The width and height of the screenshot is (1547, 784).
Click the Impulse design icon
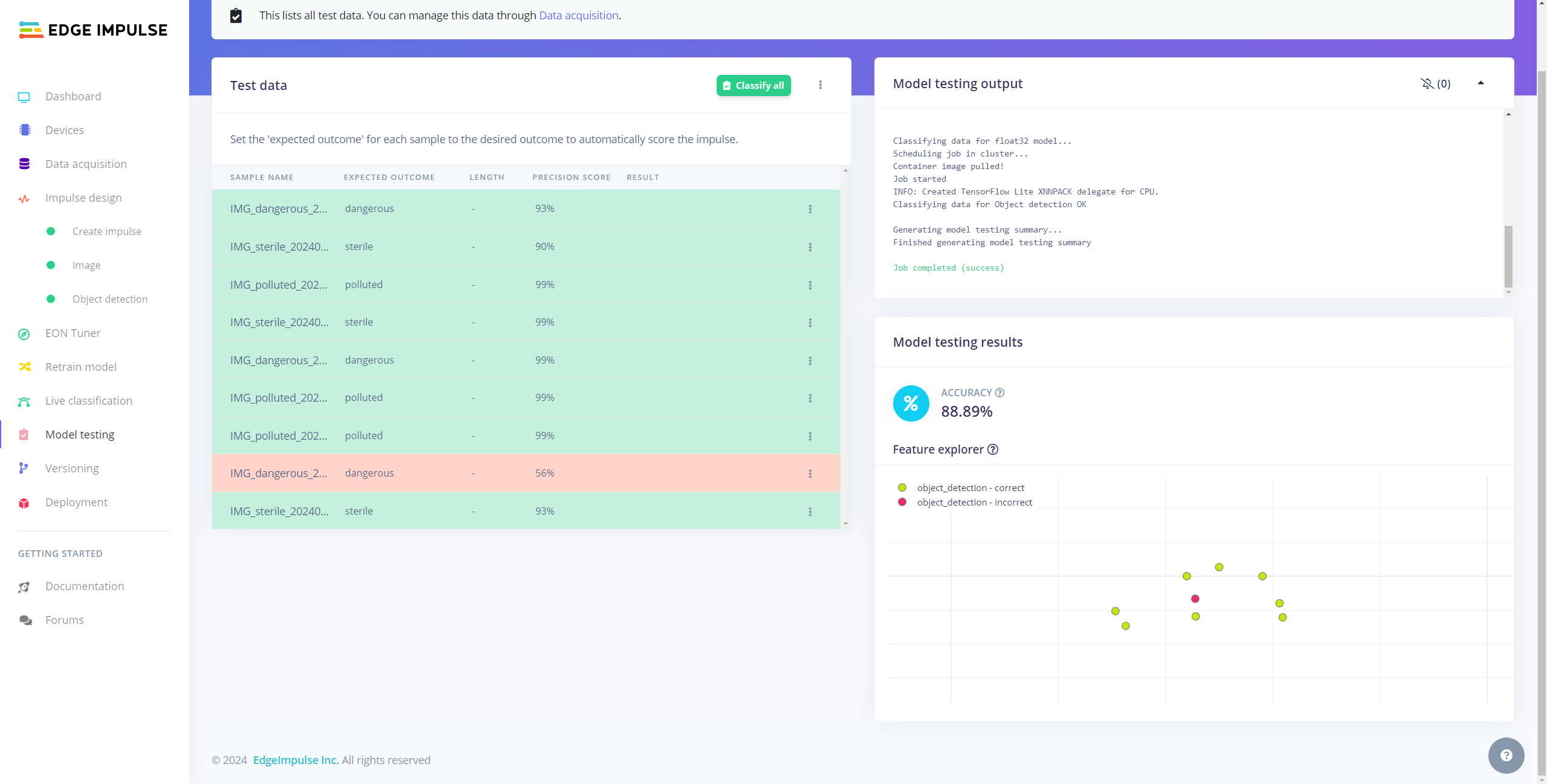click(x=24, y=198)
